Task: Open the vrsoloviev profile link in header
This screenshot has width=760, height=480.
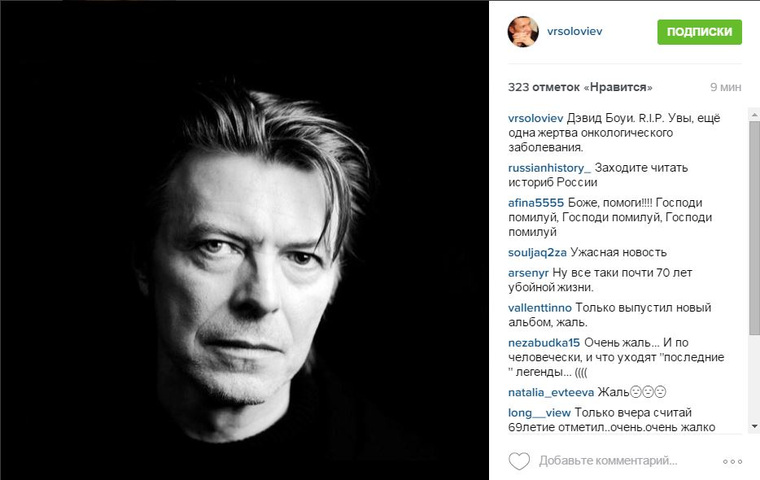Action: click(x=575, y=32)
